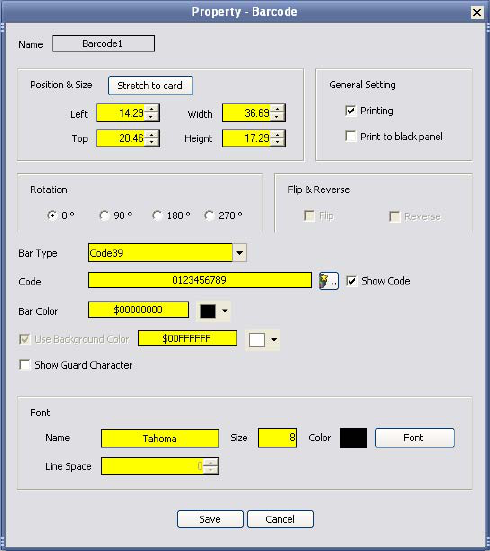
Task: Click the Stretch to card button
Action: (150, 85)
